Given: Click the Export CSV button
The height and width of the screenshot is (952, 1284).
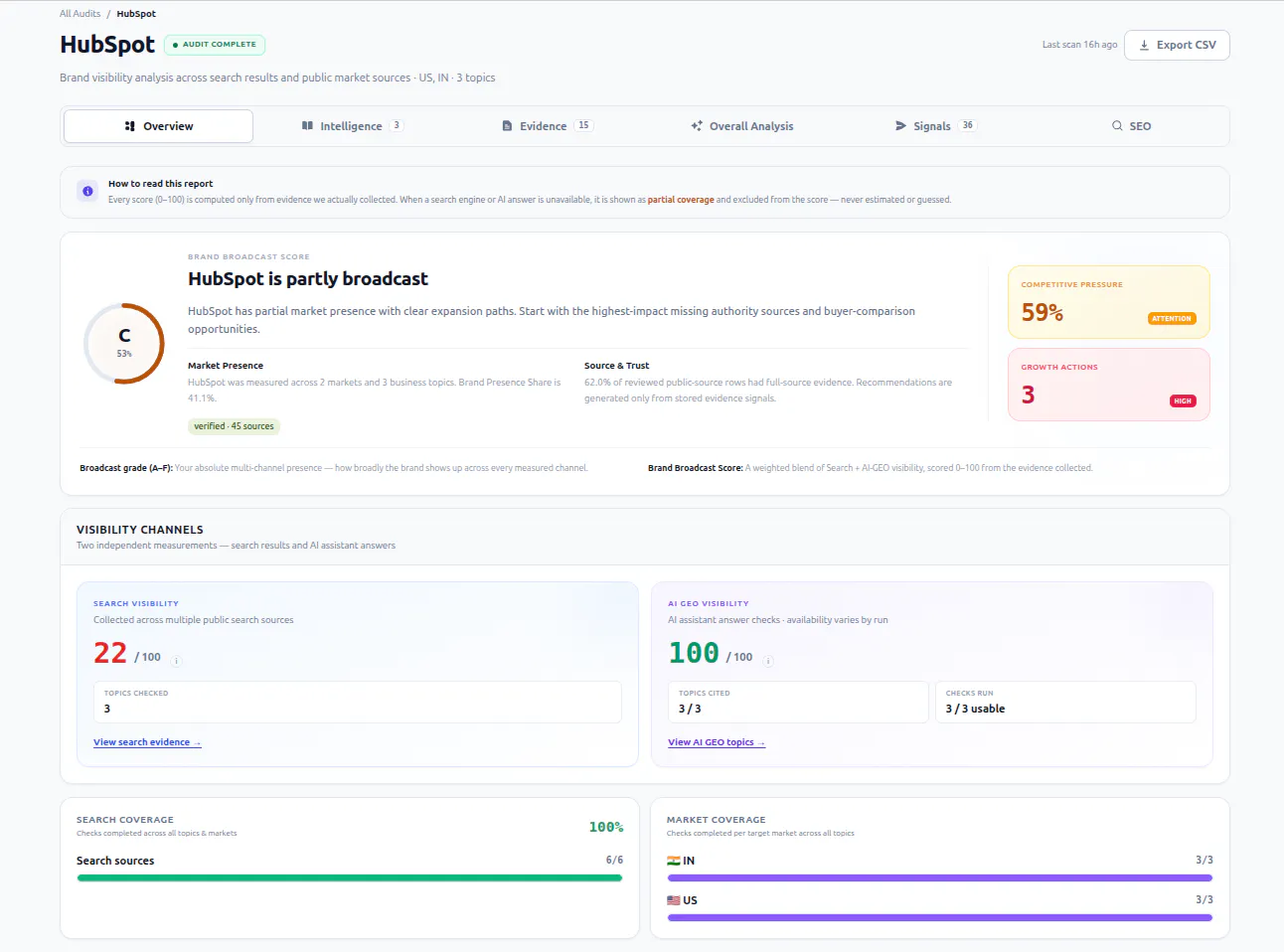Looking at the screenshot, I should (1177, 45).
